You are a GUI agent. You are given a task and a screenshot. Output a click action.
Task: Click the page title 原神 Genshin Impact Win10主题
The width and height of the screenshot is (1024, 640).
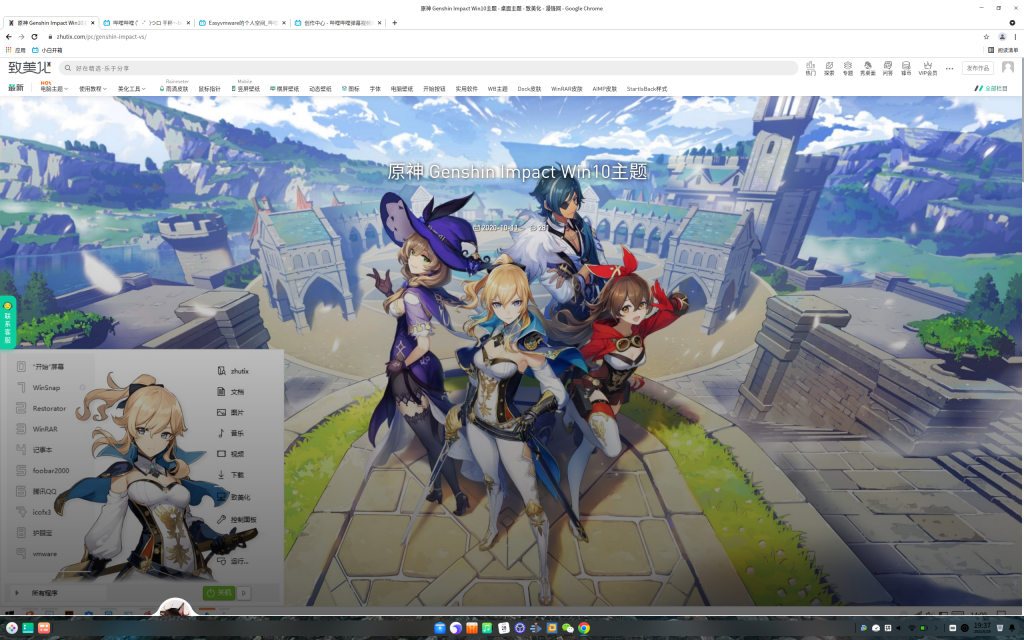pyautogui.click(x=517, y=172)
